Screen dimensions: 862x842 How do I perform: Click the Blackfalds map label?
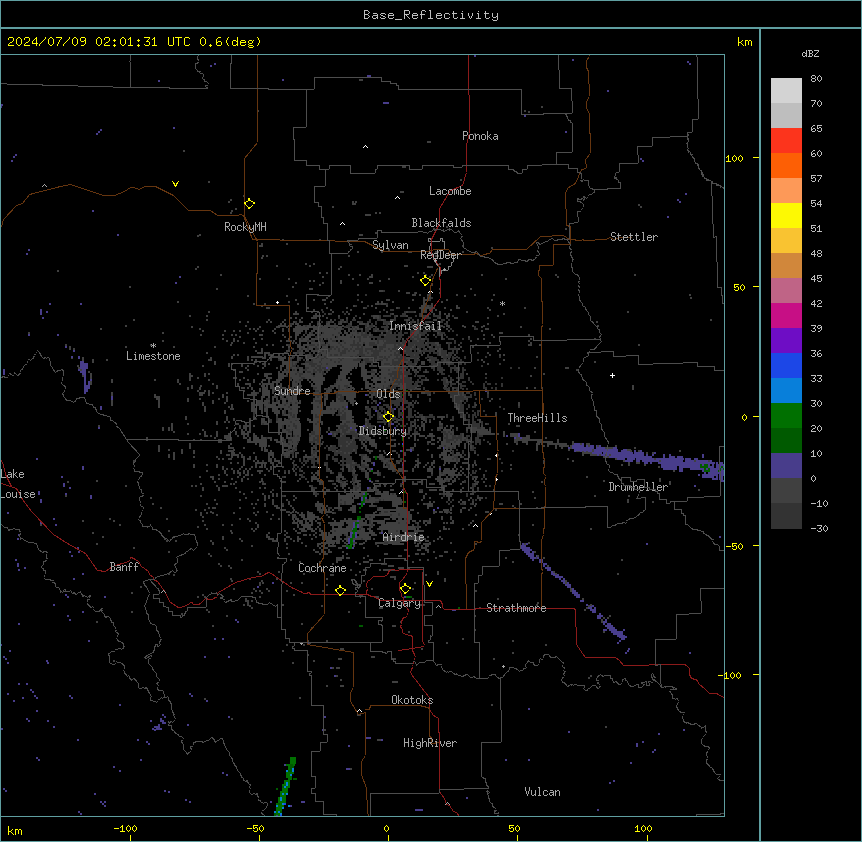coord(441,223)
